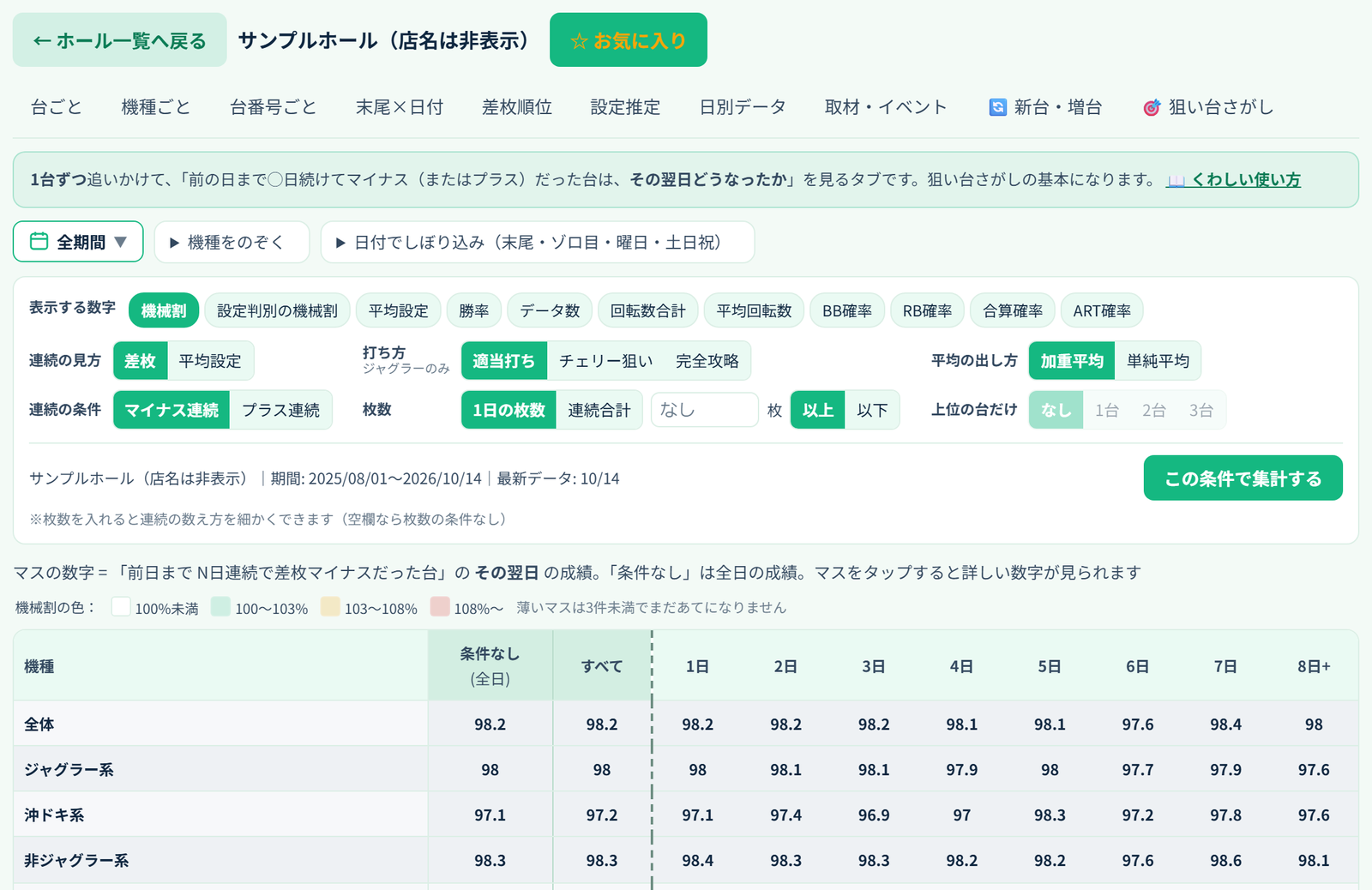The width and height of the screenshot is (1372, 890).
Task: Limit 上位の台だけ to 2台
Action: (1153, 410)
